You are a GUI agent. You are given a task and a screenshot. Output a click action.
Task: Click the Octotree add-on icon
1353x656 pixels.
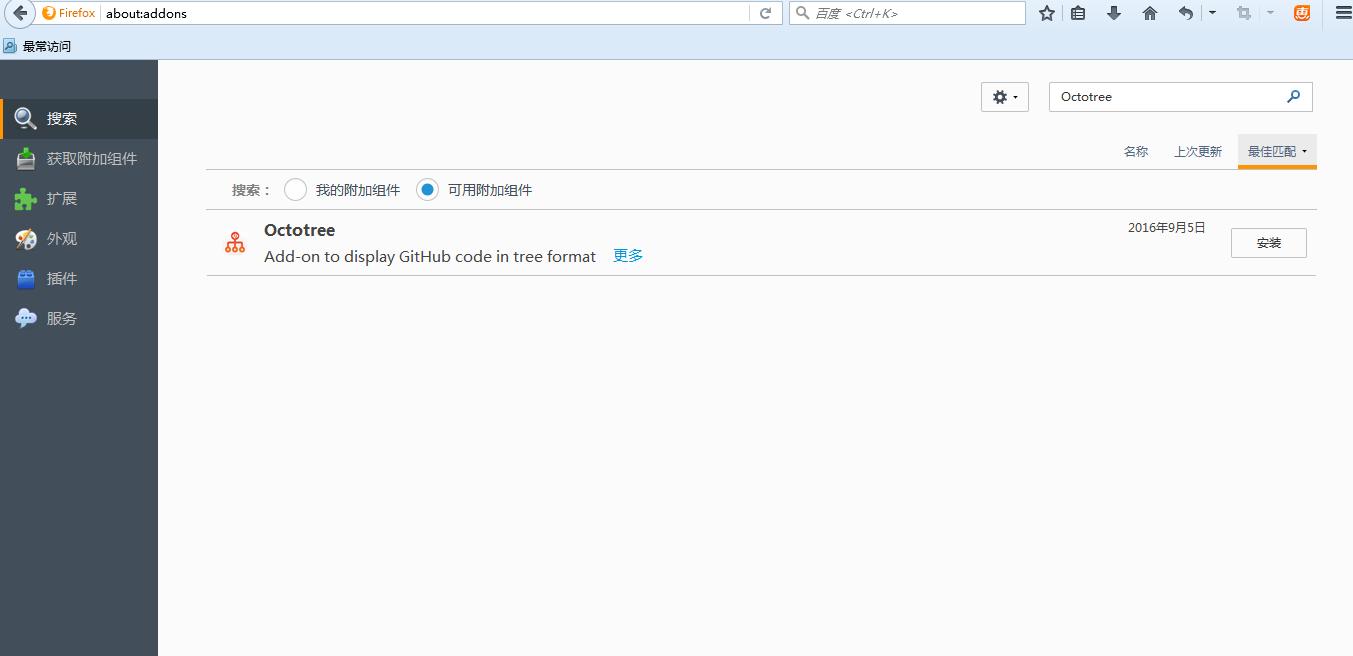click(x=234, y=242)
